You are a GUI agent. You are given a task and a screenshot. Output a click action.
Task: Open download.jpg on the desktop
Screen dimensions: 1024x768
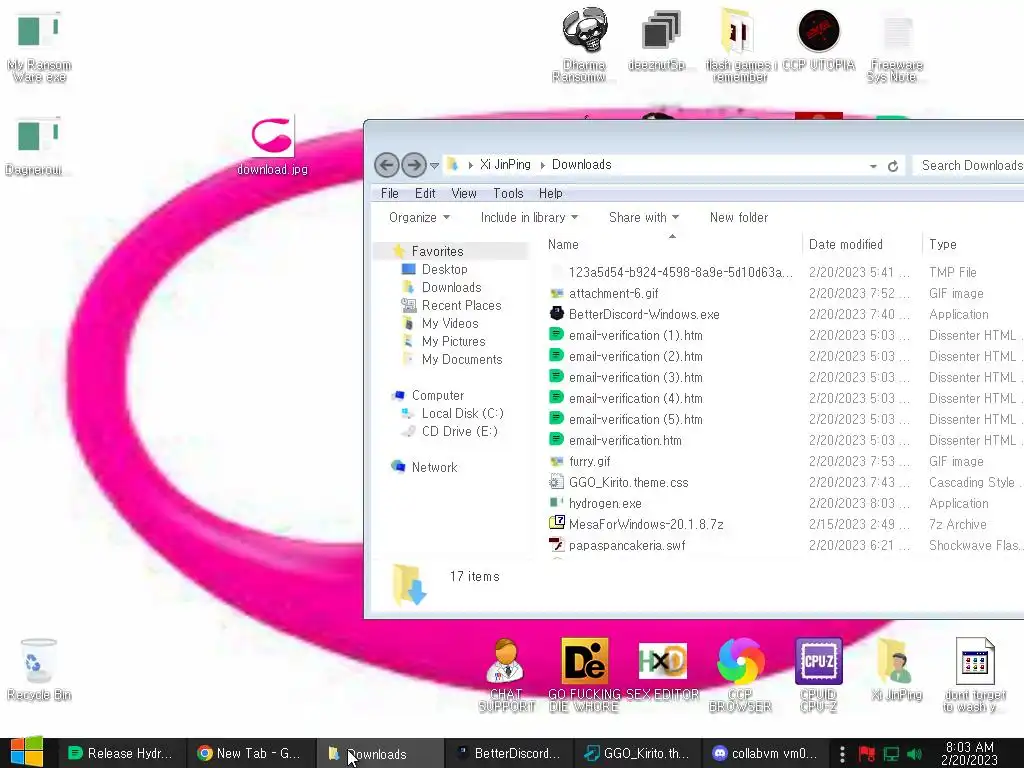272,145
